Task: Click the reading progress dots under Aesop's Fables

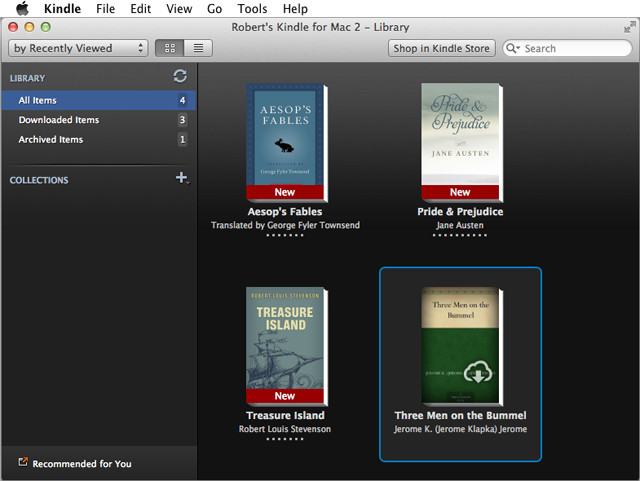Action: pyautogui.click(x=285, y=235)
